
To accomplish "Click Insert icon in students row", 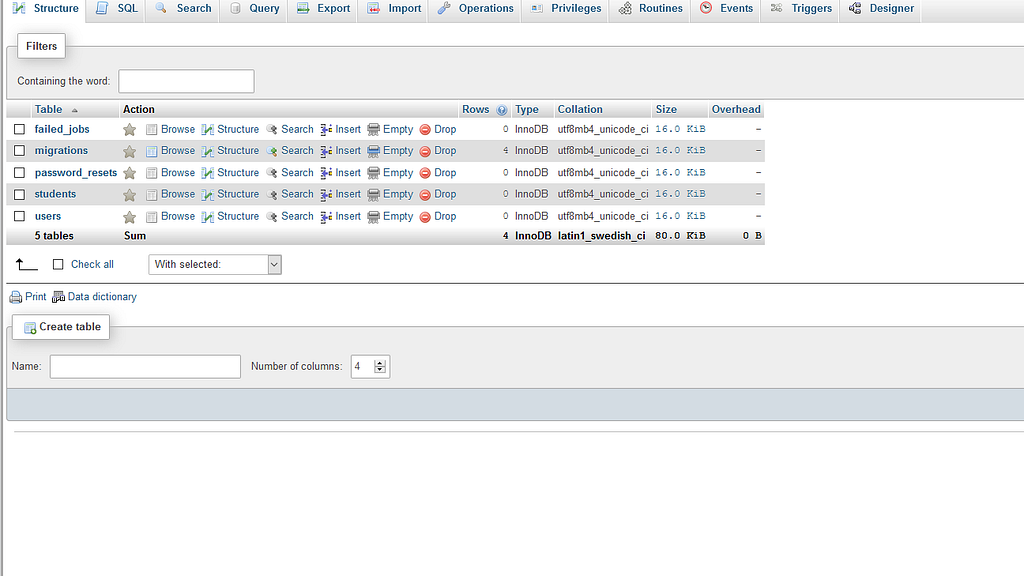I will [327, 195].
